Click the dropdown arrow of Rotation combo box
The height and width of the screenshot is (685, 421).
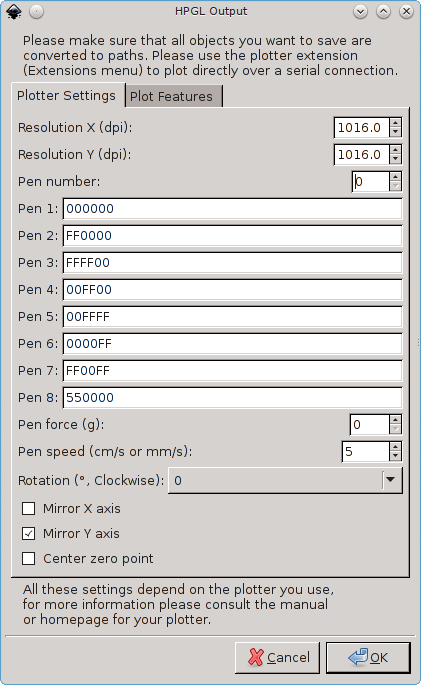(390, 480)
